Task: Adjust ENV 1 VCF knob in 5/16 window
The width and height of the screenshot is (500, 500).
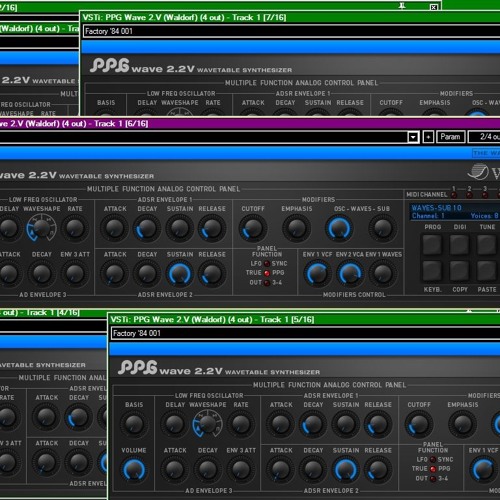Action: 483,469
